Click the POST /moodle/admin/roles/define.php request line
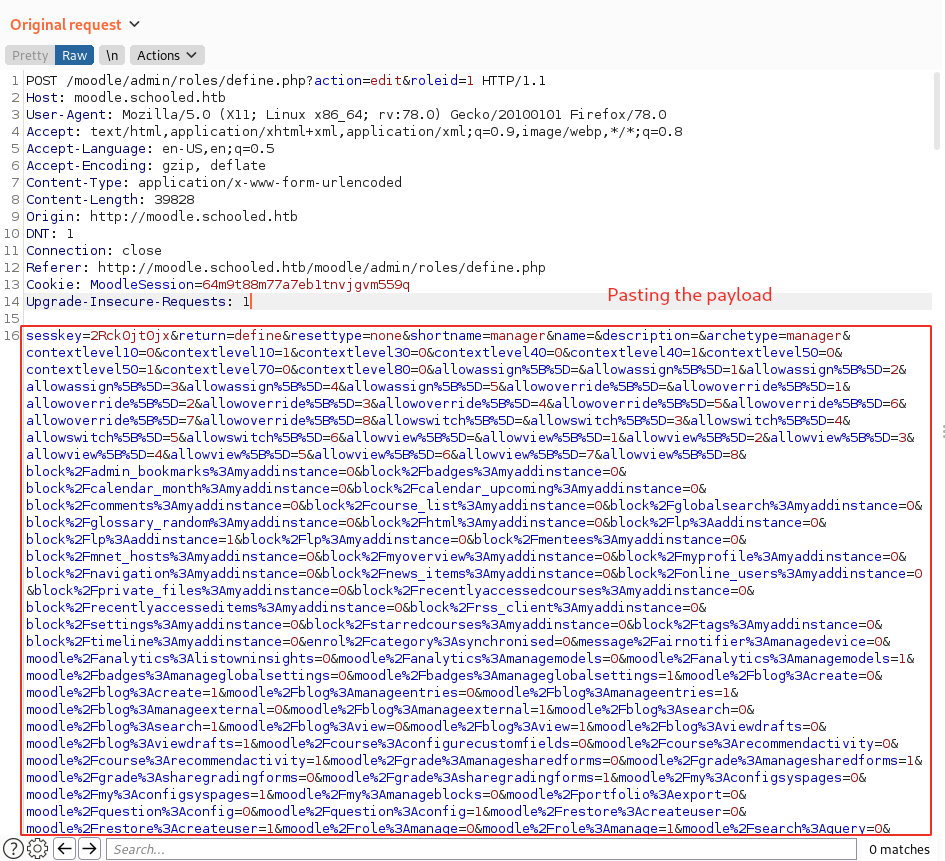This screenshot has width=945, height=861. click(x=286, y=81)
